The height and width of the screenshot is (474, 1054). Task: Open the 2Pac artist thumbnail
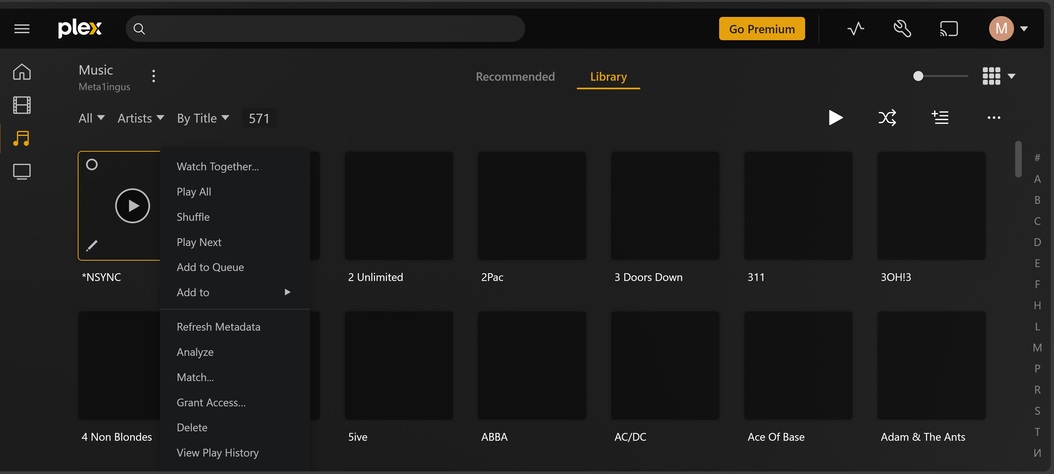point(532,206)
